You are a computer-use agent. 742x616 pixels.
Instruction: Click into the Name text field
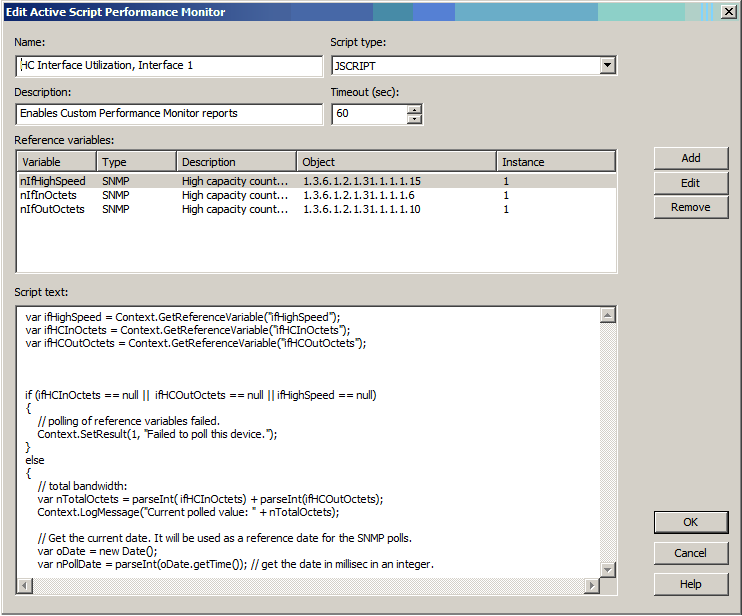pyautogui.click(x=170, y=66)
